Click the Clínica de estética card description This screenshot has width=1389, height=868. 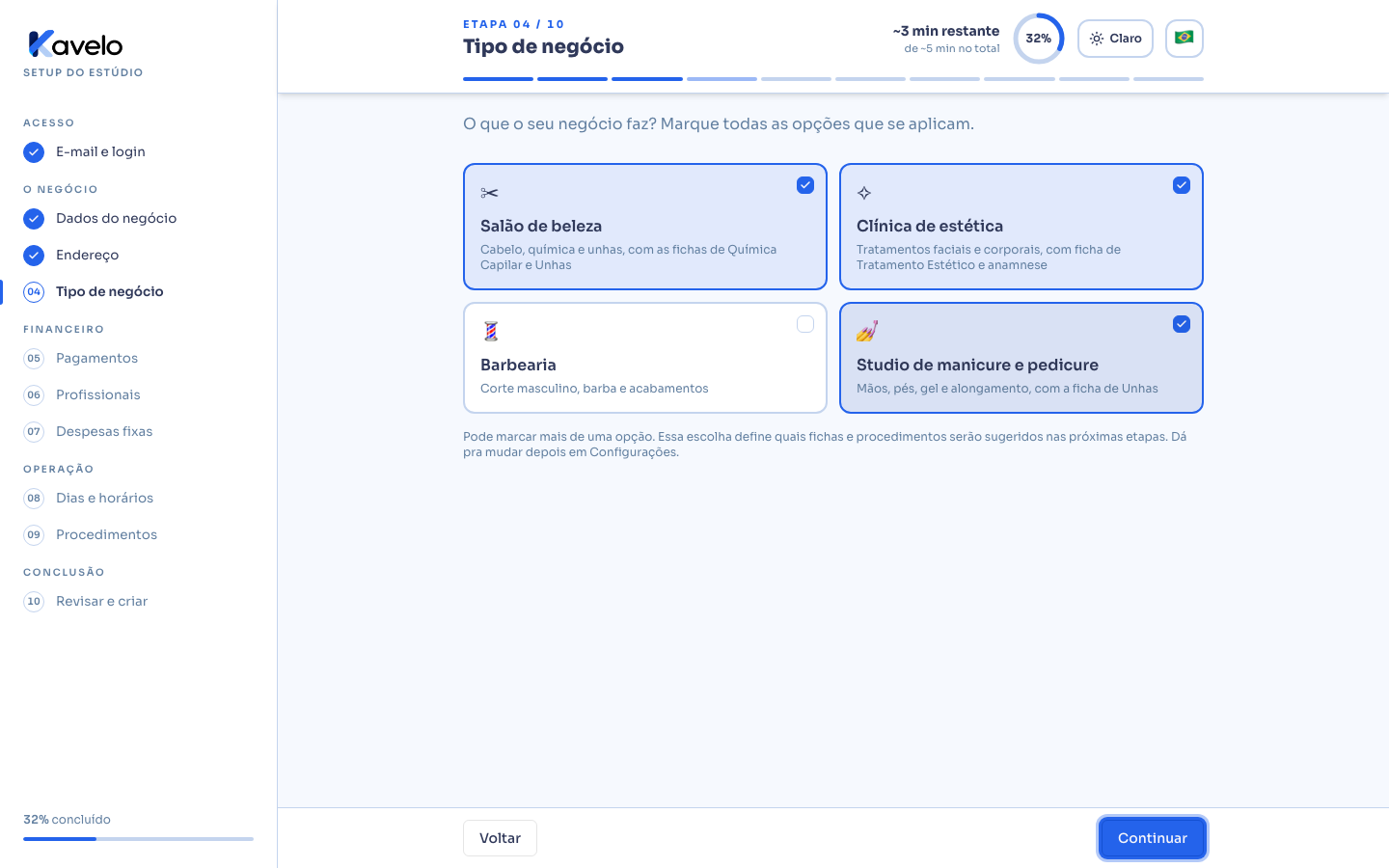point(989,257)
